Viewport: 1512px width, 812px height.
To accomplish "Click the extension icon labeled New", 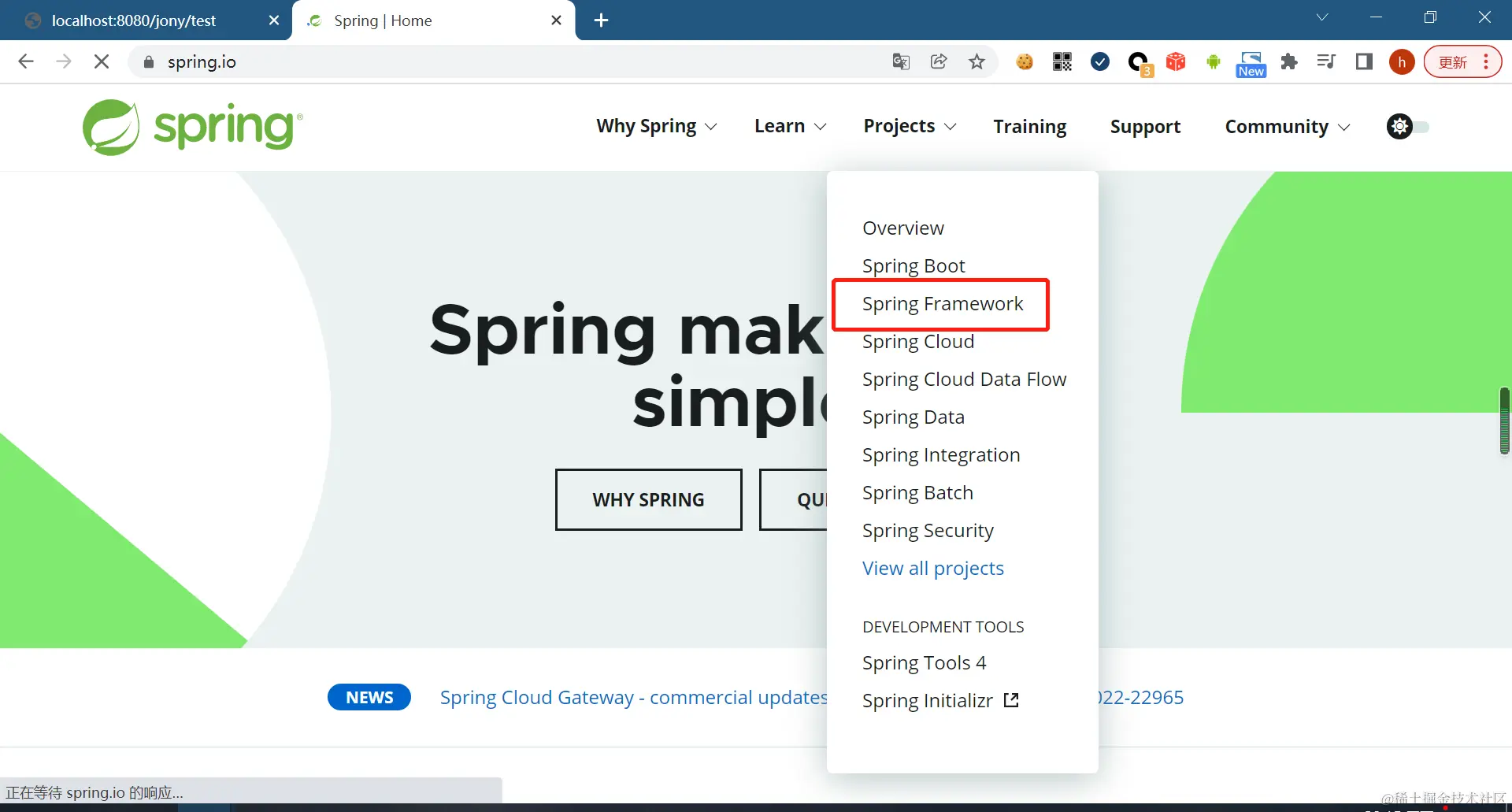I will click(1251, 64).
